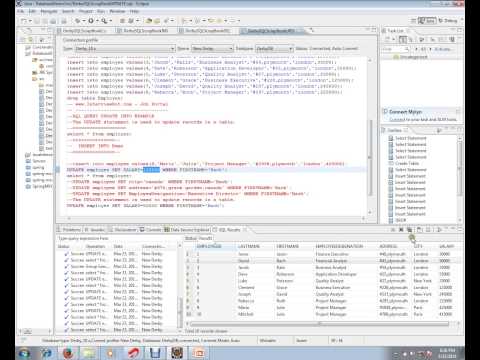Expand the Debug button dropdown arrow
This screenshot has width=480, height=360.
[84, 21]
